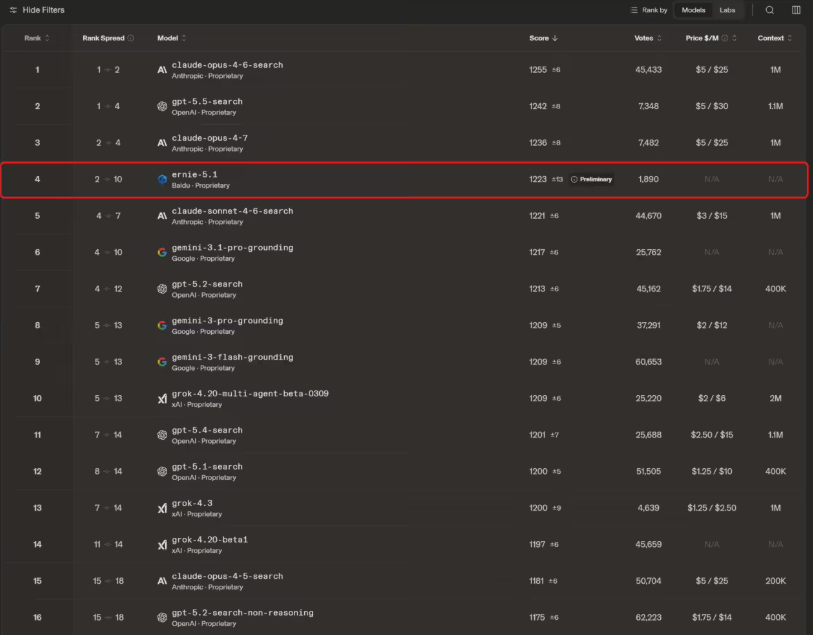Click the Baidu logo beside ernie-5.1
Image resolution: width=813 pixels, height=635 pixels.
(162, 179)
